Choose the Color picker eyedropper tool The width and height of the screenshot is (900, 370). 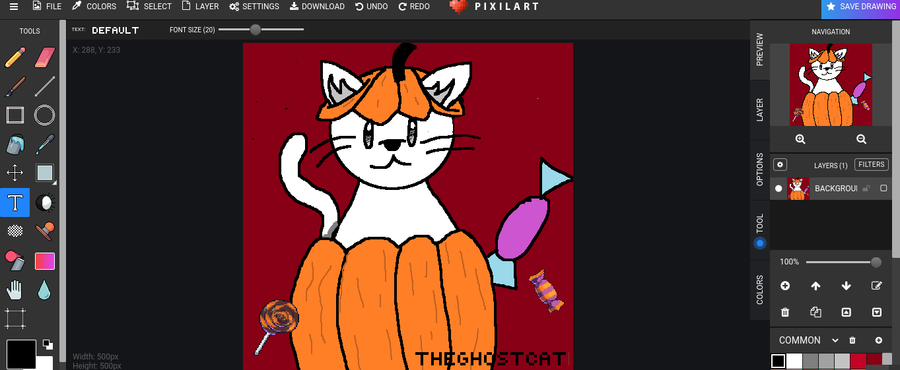click(45, 144)
